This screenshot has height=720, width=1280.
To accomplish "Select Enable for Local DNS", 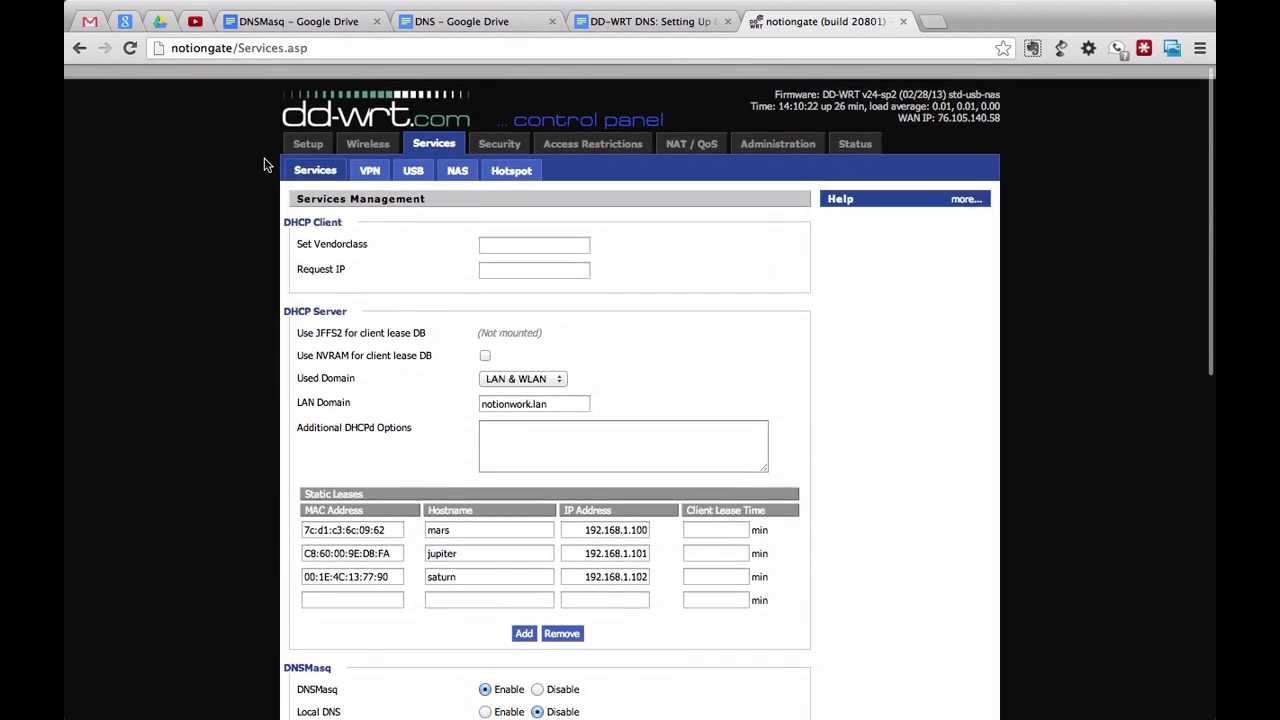I will tap(485, 712).
